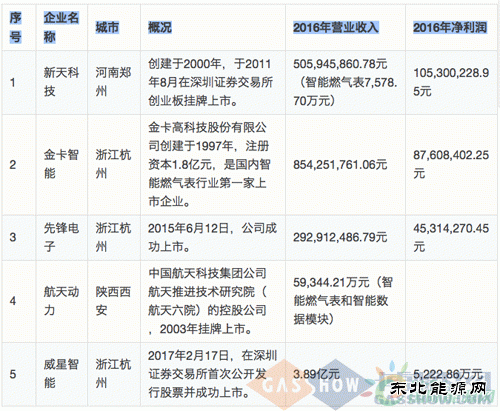Image resolution: width=500 pixels, height=411 pixels.
Task: Click net profit 105,300,228.95元 cell
Action: pyautogui.click(x=451, y=82)
